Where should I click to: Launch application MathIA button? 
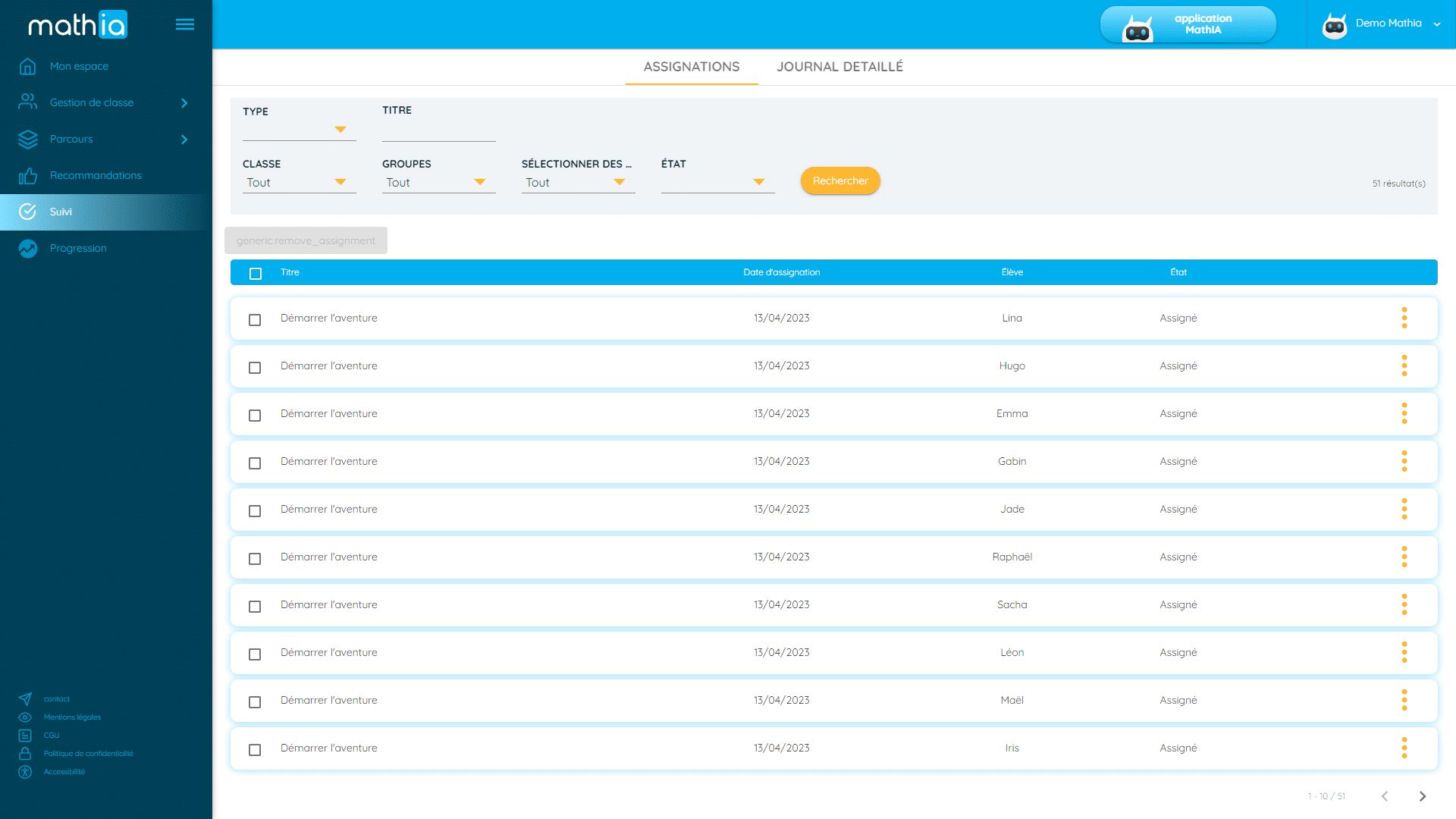1188,24
